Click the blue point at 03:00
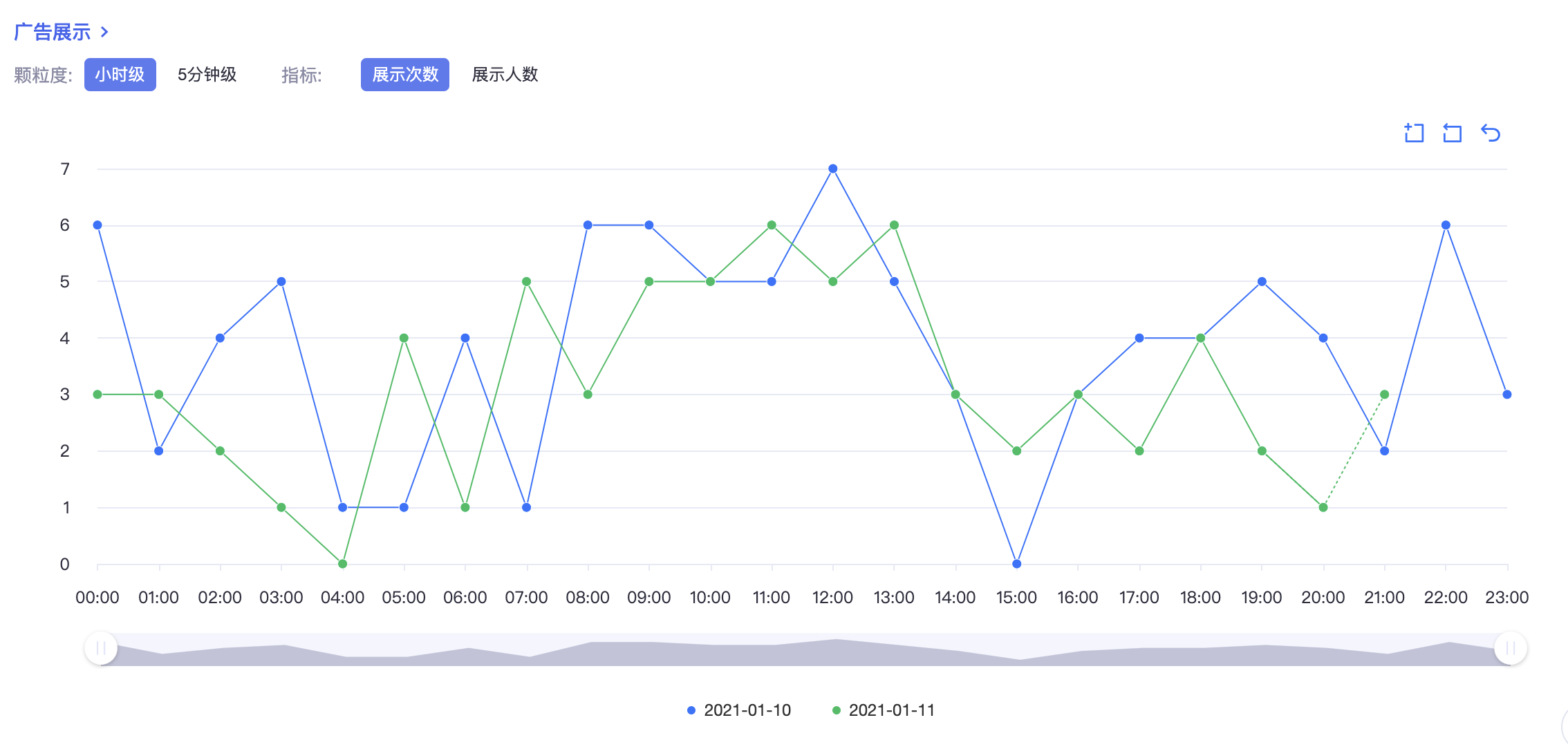 [x=281, y=282]
